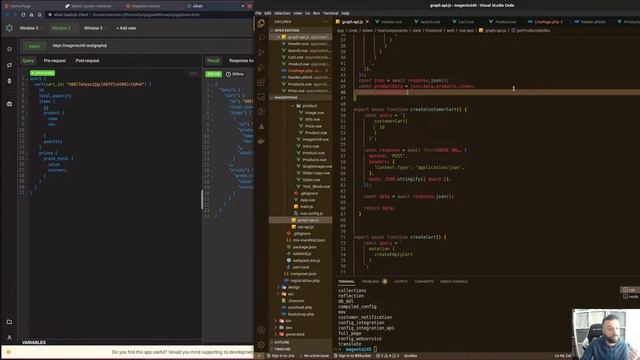Expand the Outline section
Image resolution: width=640 pixels, height=360 pixels.
(282, 342)
